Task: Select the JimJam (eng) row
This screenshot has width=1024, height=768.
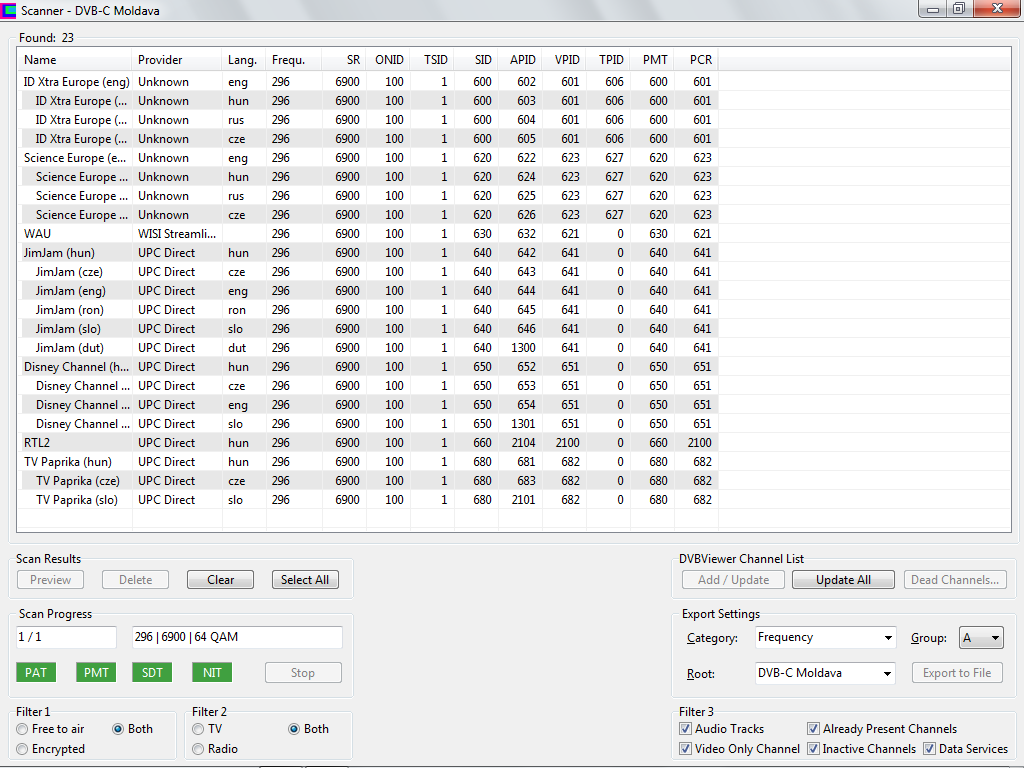Action: point(368,291)
